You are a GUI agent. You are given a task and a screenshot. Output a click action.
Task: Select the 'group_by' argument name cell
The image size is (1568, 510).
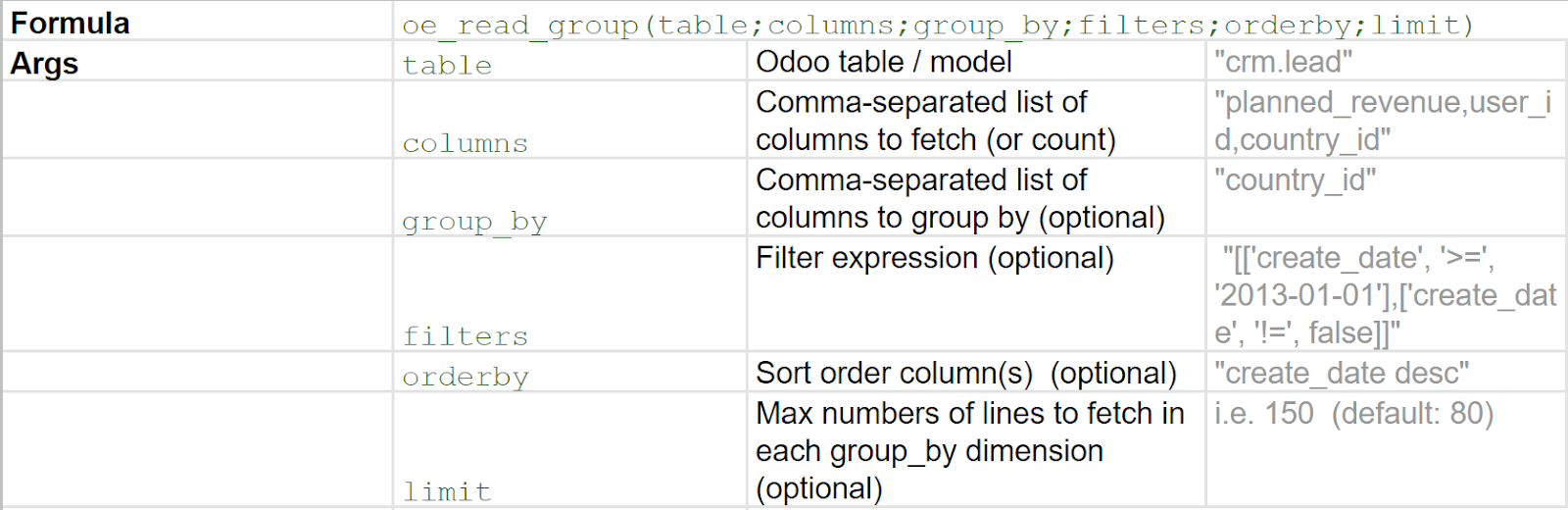[474, 223]
